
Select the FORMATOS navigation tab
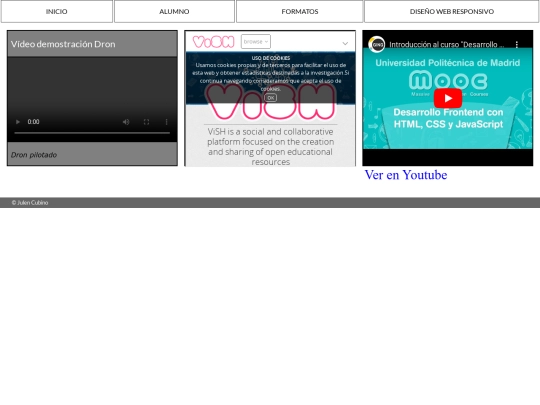[x=300, y=11]
